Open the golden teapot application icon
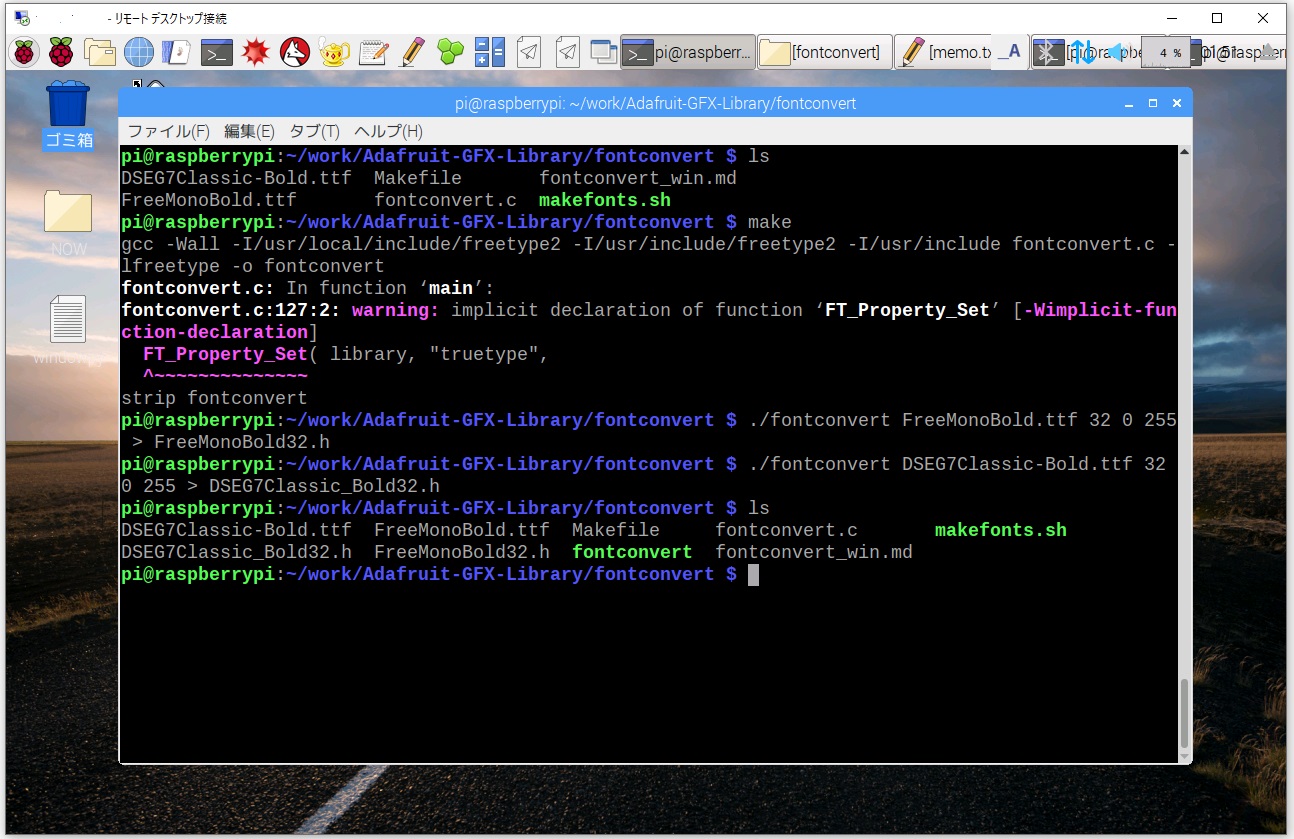The width and height of the screenshot is (1294, 839). 334,52
